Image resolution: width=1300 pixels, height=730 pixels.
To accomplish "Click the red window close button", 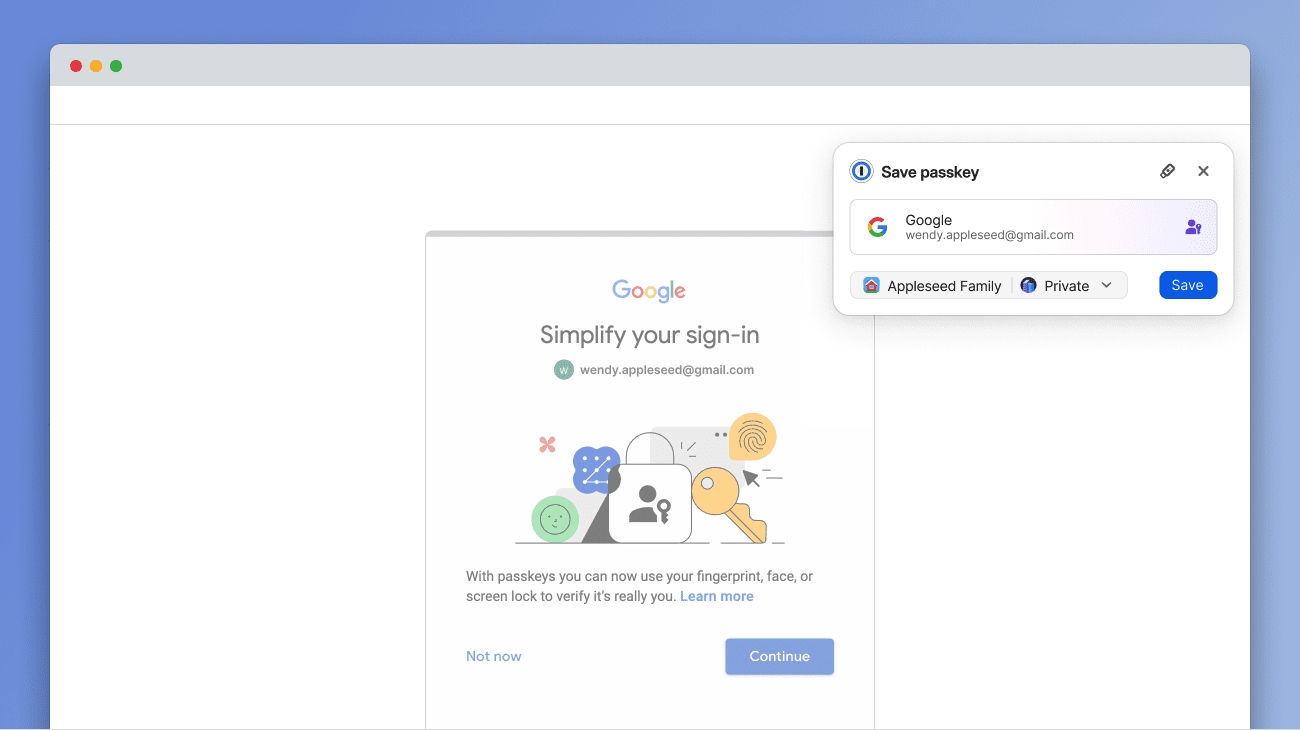I will (x=76, y=66).
